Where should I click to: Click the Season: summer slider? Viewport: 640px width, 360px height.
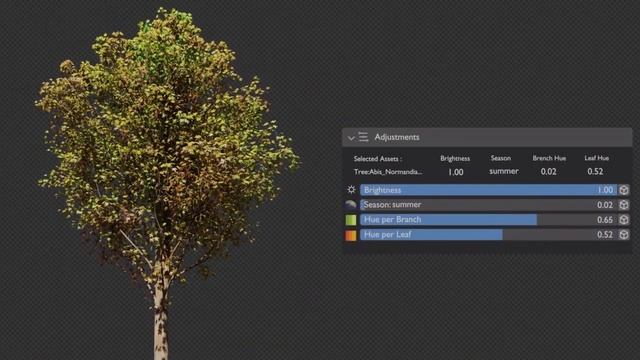488,204
